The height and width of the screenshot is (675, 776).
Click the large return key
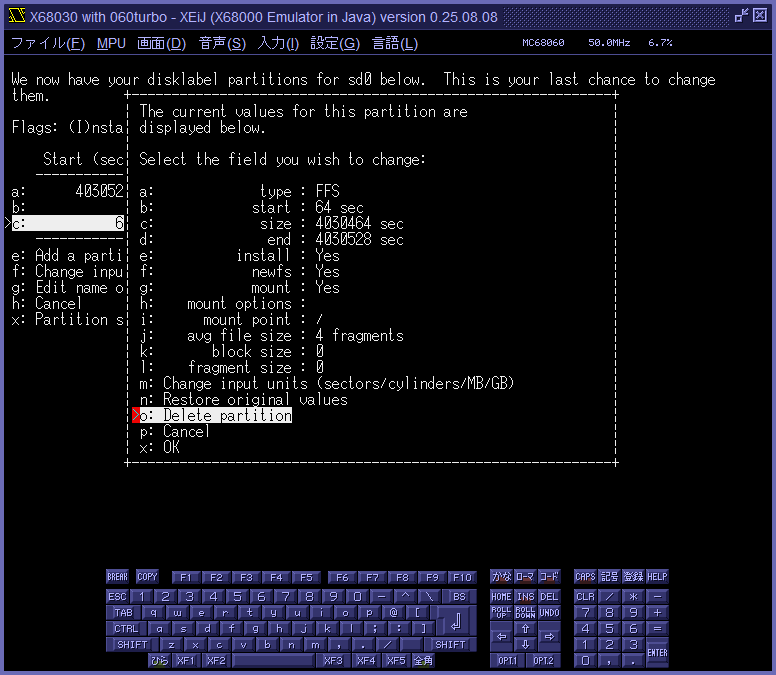click(x=456, y=621)
